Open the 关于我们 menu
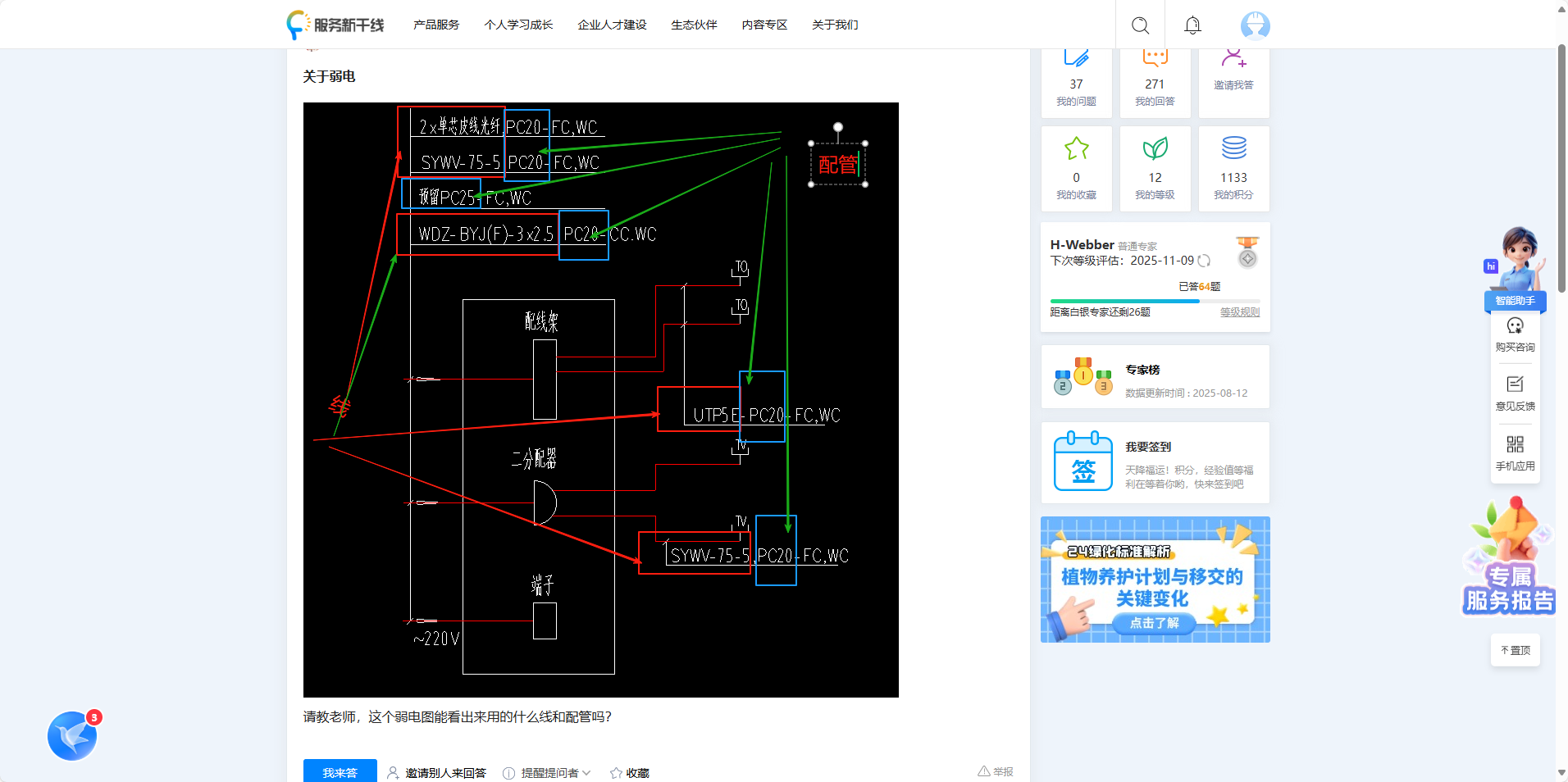Image resolution: width=1568 pixels, height=782 pixels. pos(835,25)
